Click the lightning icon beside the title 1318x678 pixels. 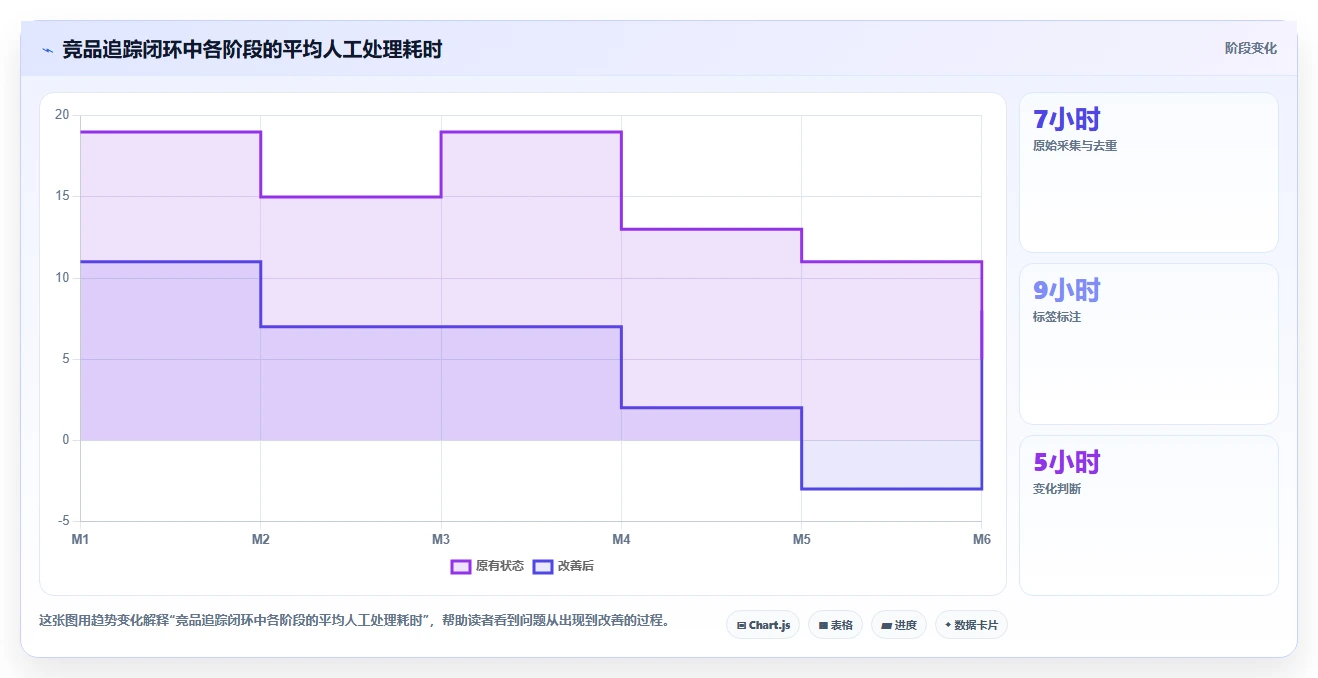47,49
